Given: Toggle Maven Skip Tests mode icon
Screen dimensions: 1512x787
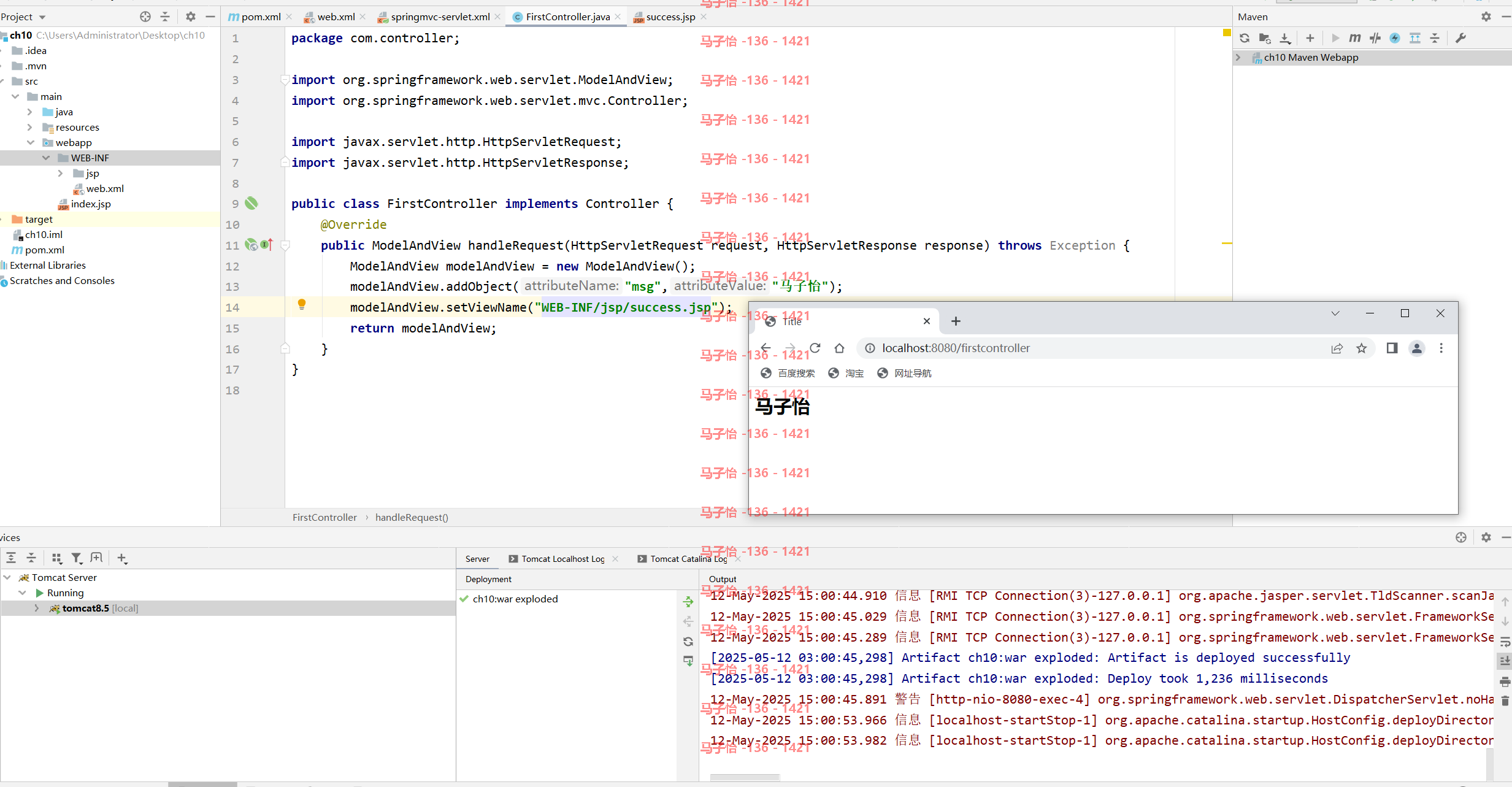Looking at the screenshot, I should pyautogui.click(x=1375, y=38).
